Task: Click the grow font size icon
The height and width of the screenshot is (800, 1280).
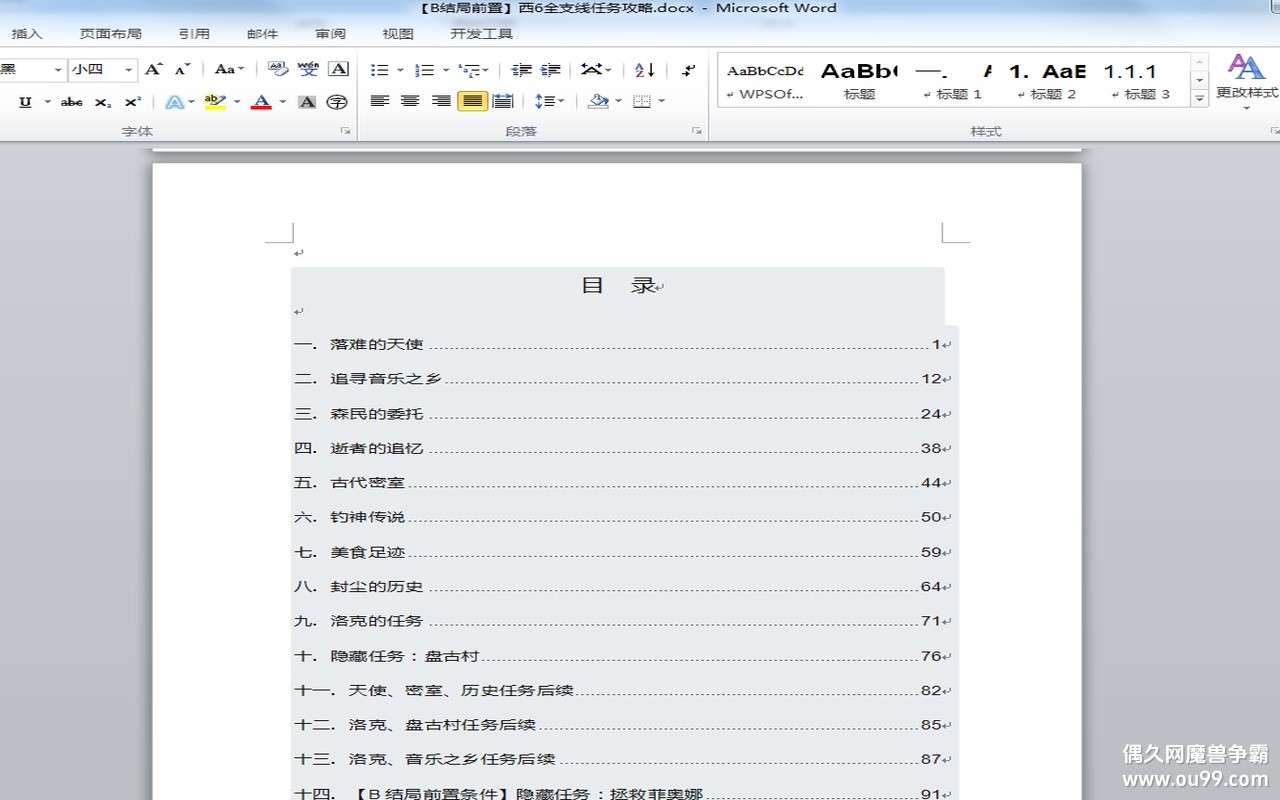Action: click(153, 69)
